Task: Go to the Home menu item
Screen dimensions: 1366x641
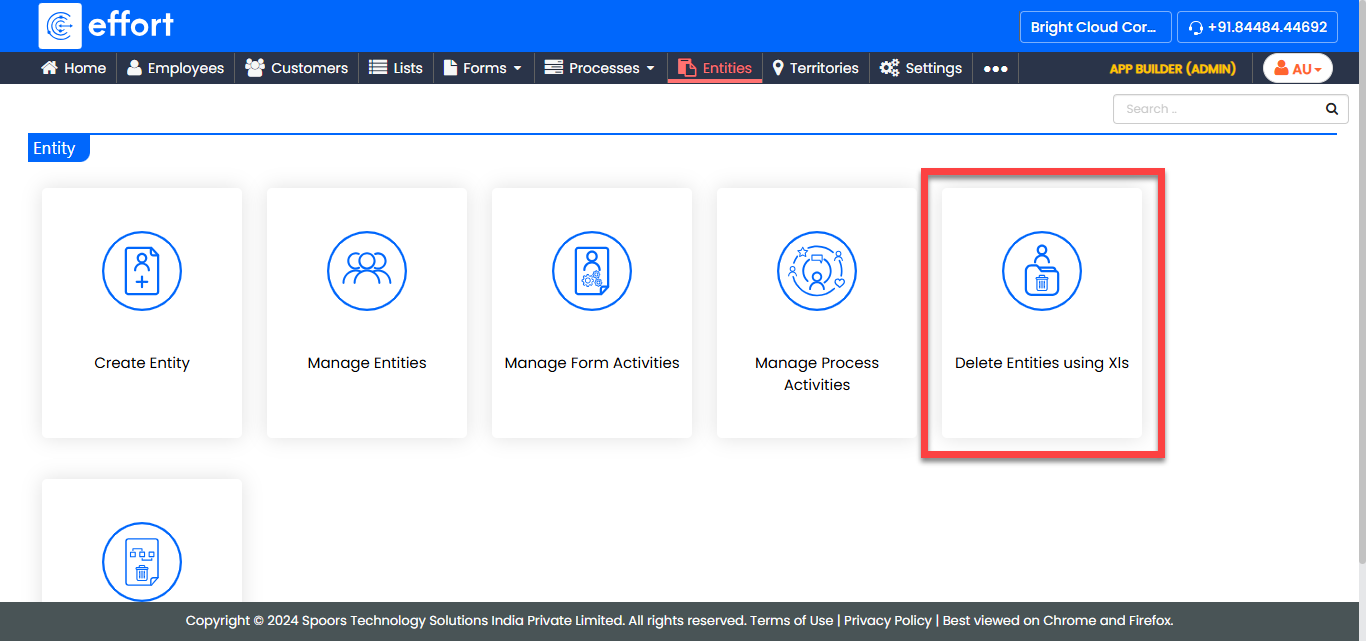Action: pos(73,68)
